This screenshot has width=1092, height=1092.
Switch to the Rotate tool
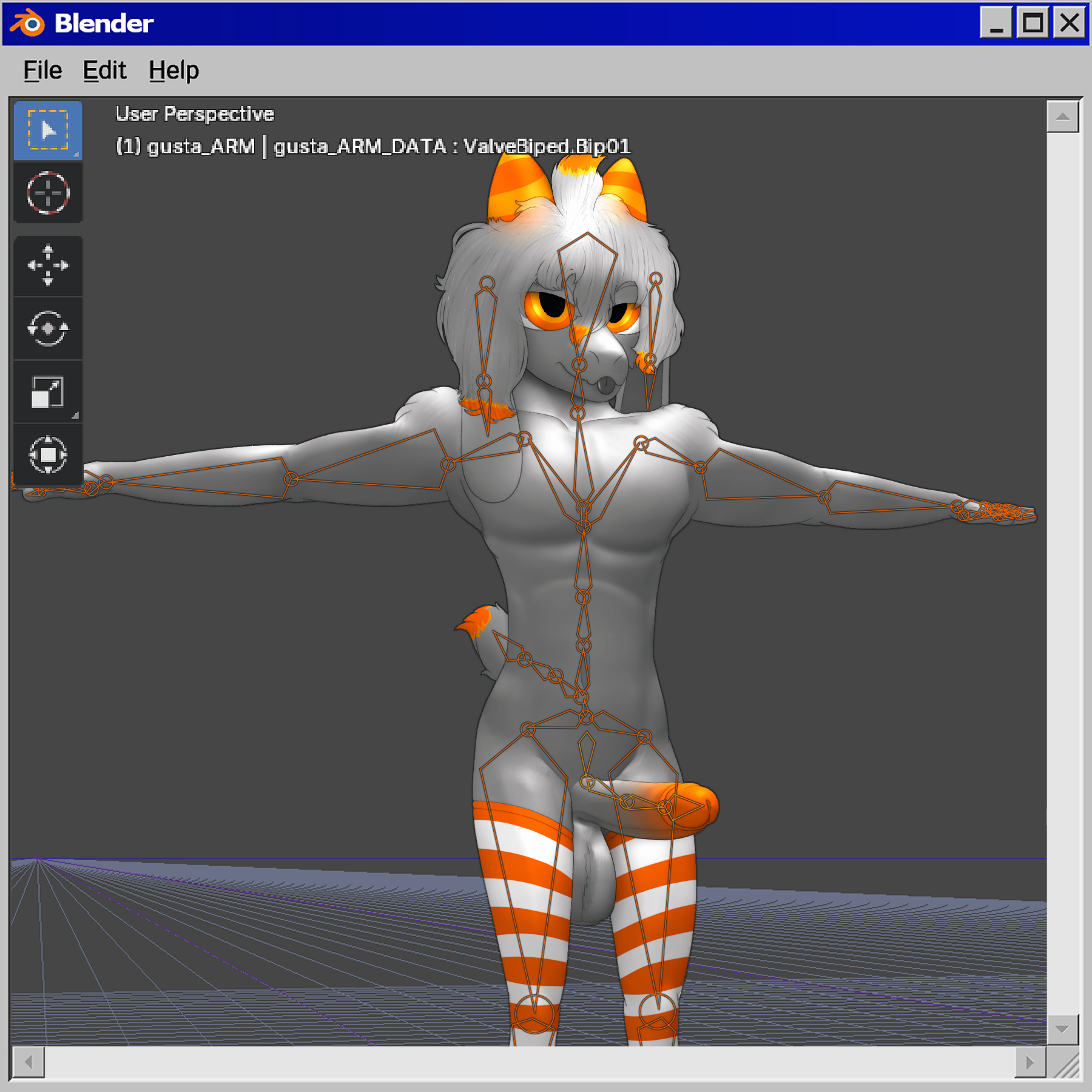(48, 328)
